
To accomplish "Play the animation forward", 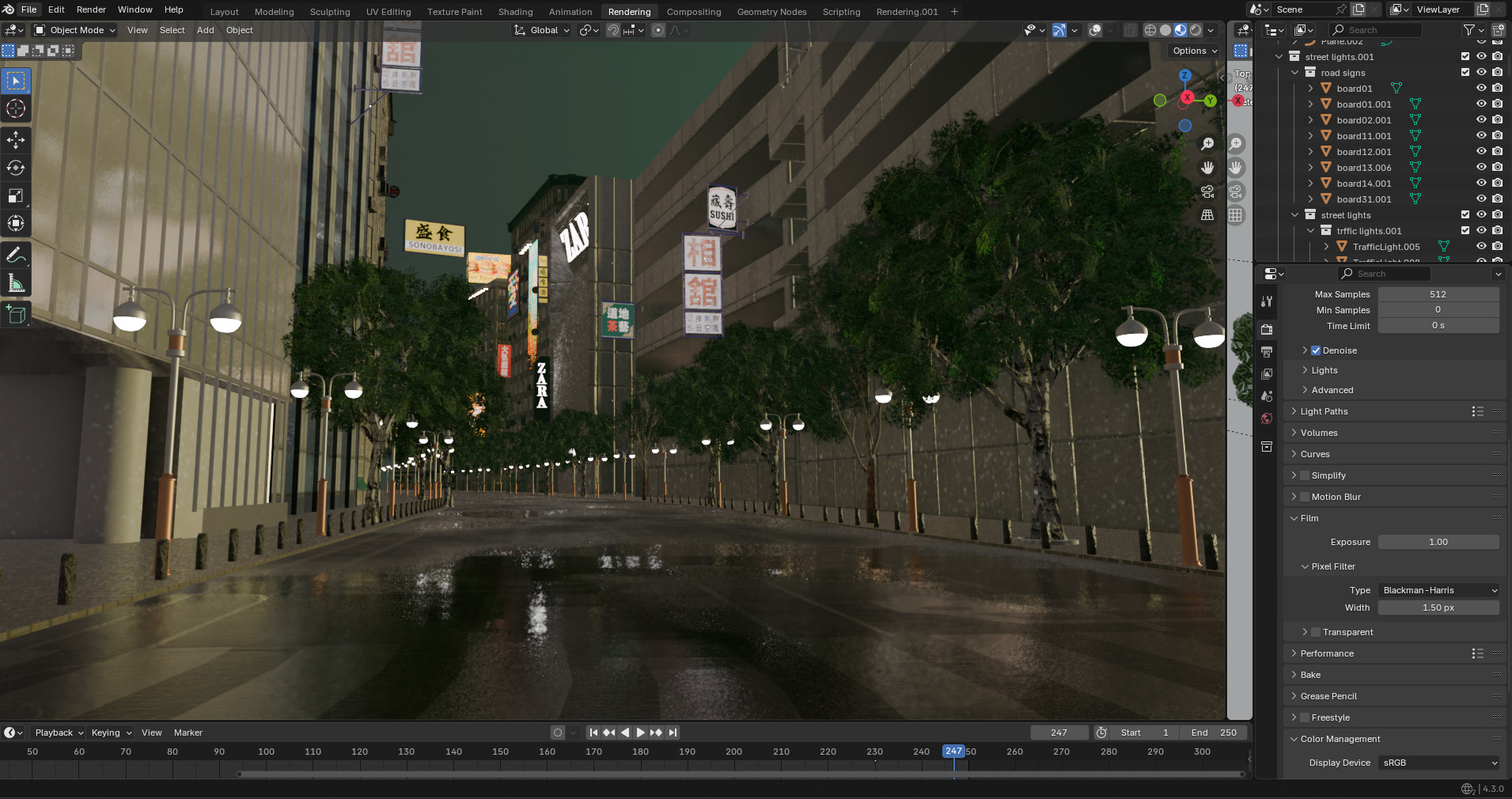I will [640, 733].
